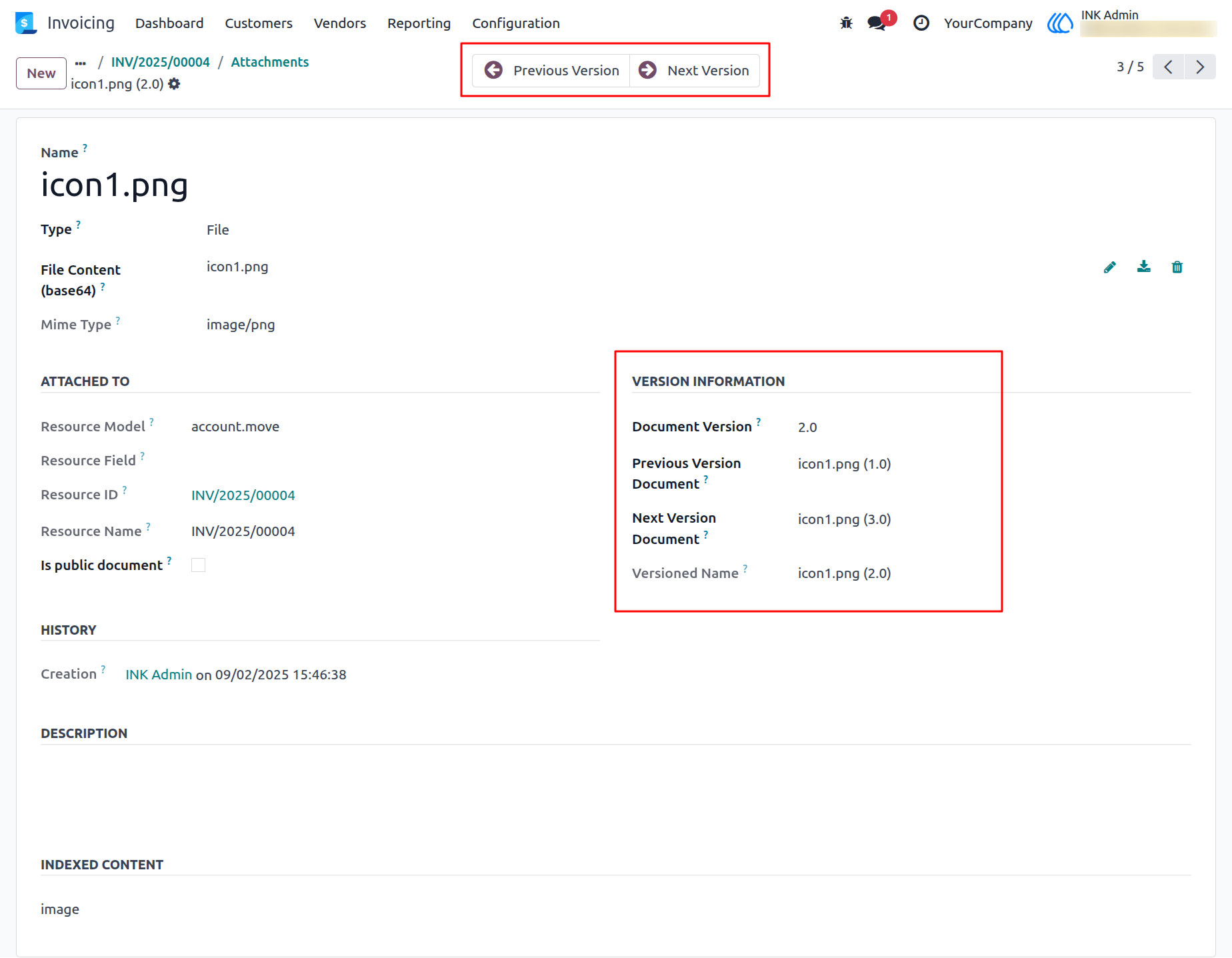The image size is (1232, 958).
Task: Open INV/2025/00004 breadcrumb link
Action: pos(160,62)
